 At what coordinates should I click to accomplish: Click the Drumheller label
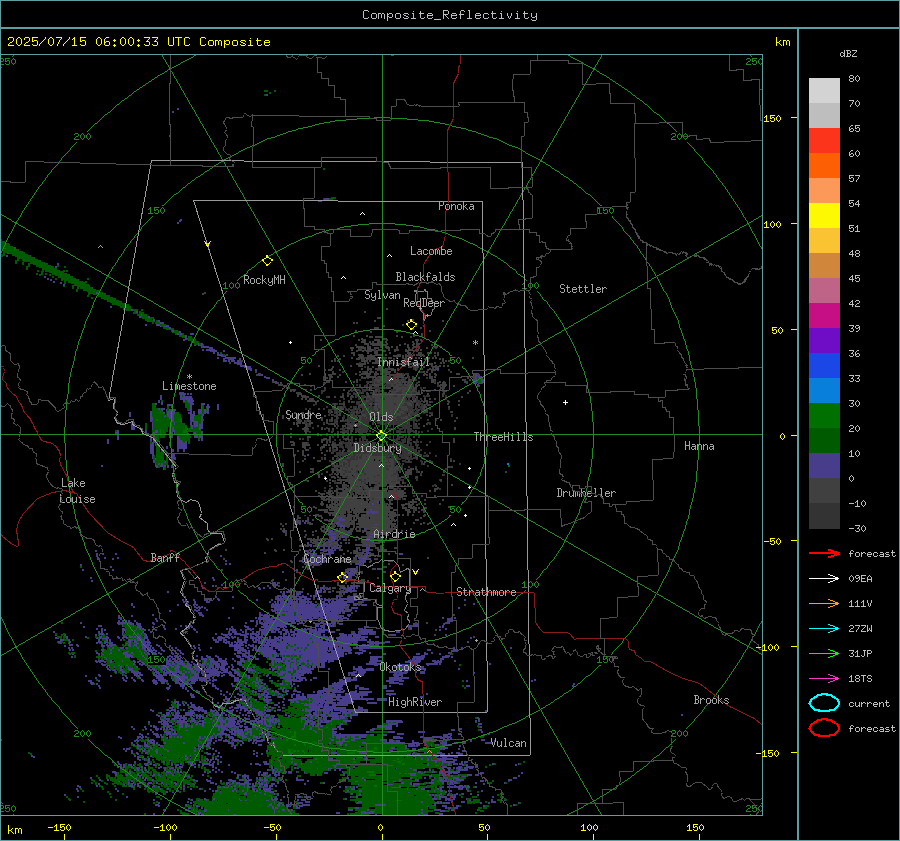(586, 493)
